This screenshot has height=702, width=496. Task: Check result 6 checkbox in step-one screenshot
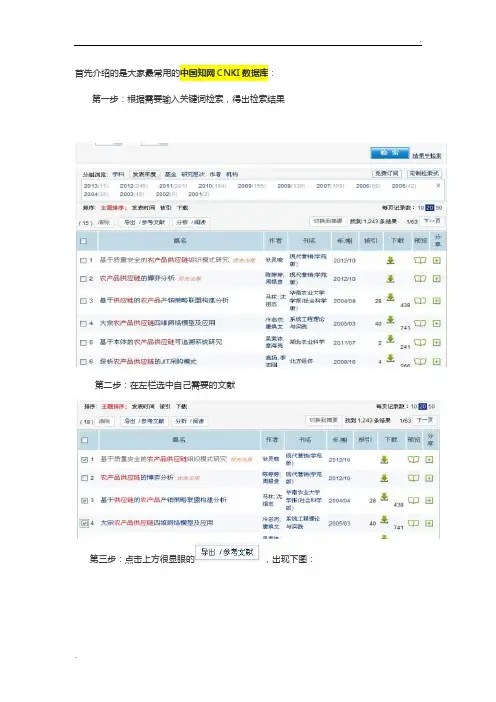tap(83, 362)
